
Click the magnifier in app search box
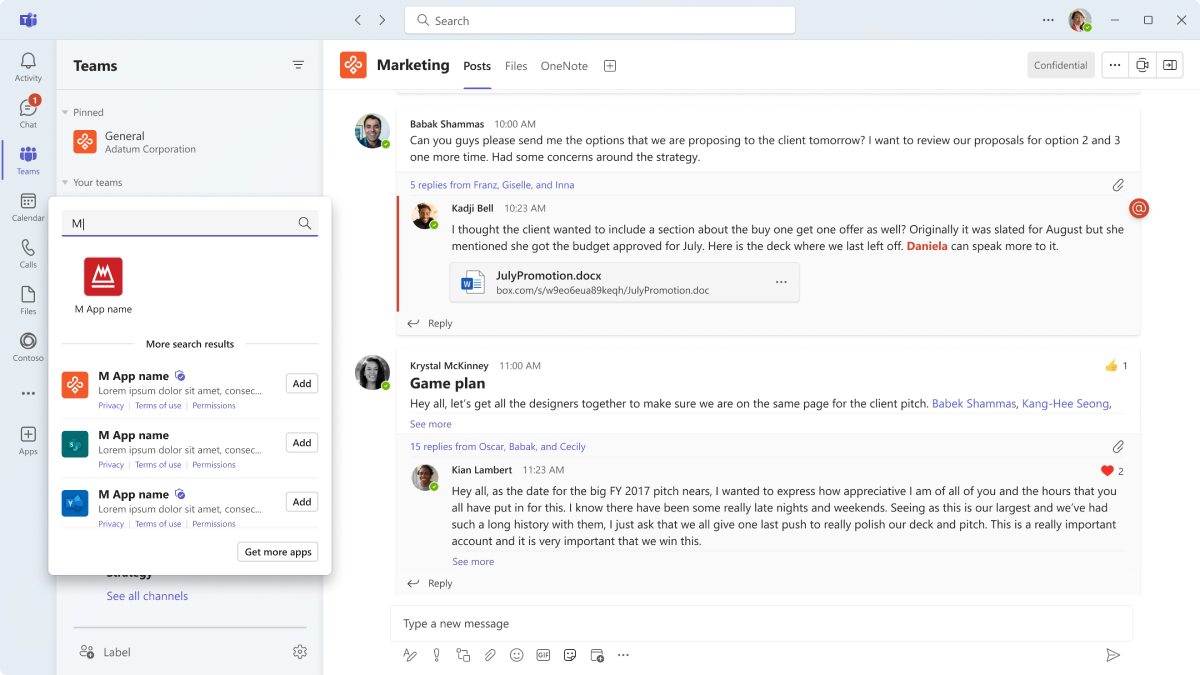coord(305,223)
